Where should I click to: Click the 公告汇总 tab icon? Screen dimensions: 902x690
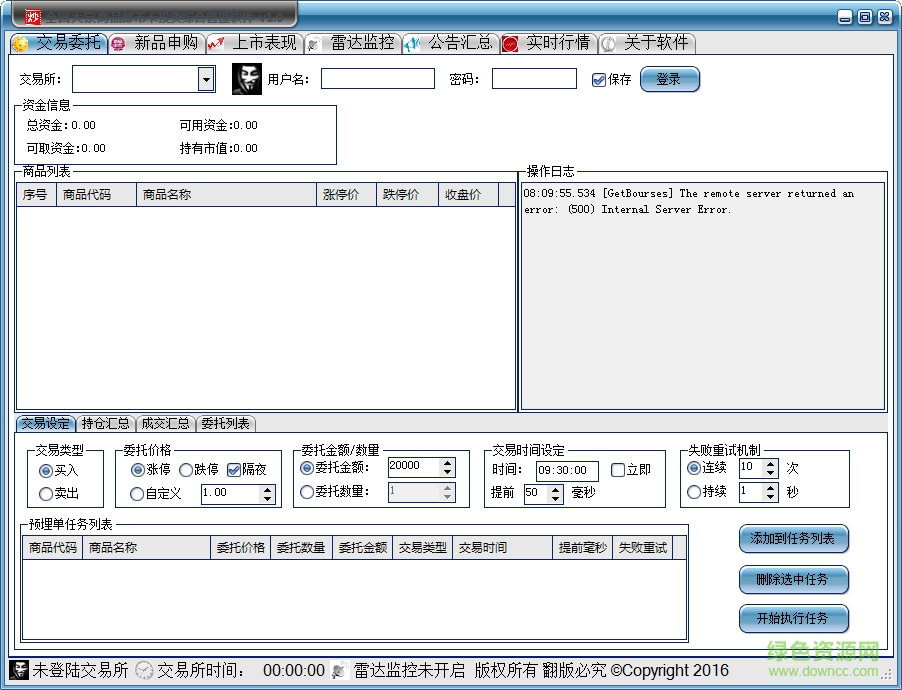pyautogui.click(x=412, y=44)
